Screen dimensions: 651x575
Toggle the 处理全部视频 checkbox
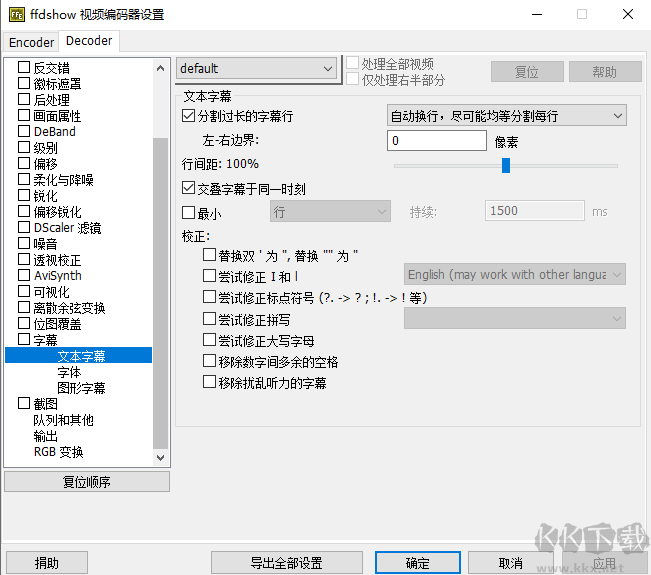pyautogui.click(x=352, y=63)
